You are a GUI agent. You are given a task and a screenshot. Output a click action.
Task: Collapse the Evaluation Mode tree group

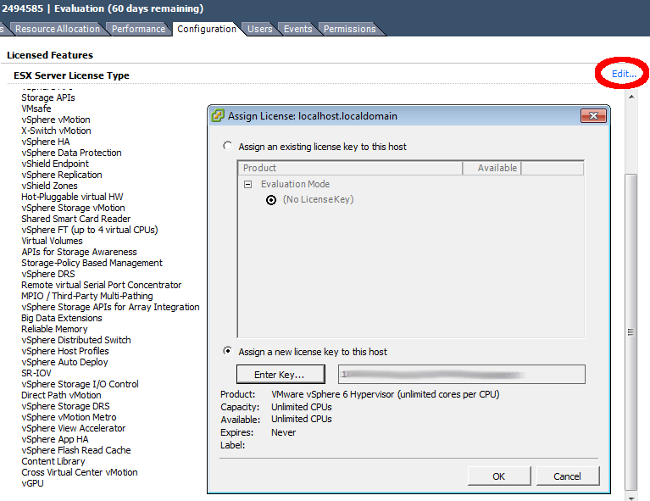247,184
